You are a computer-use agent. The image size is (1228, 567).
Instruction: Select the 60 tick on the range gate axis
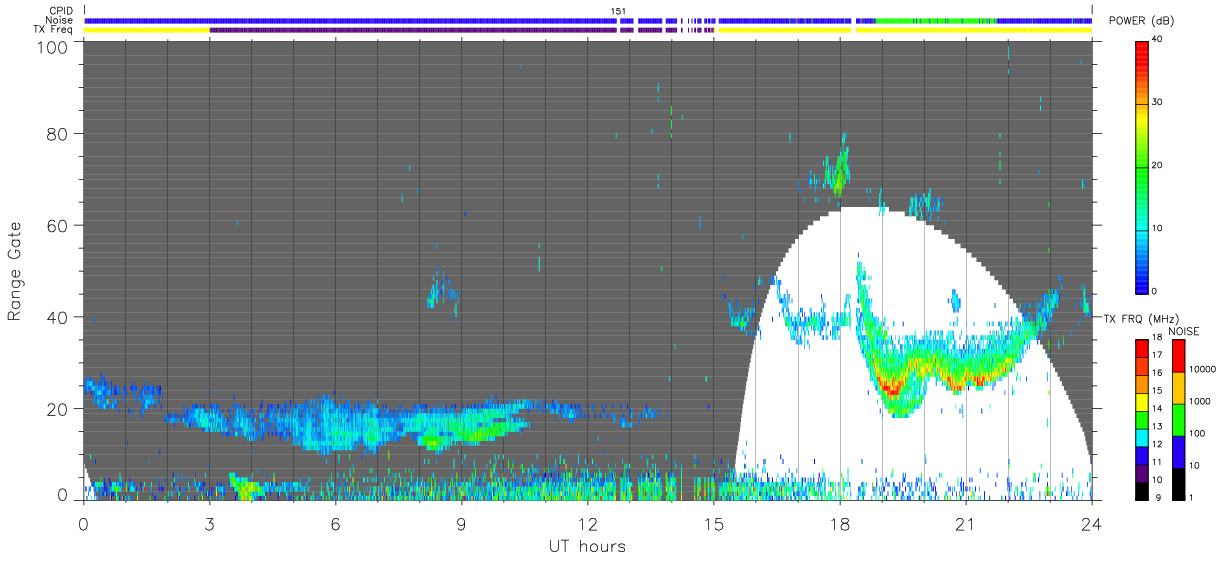pos(57,225)
